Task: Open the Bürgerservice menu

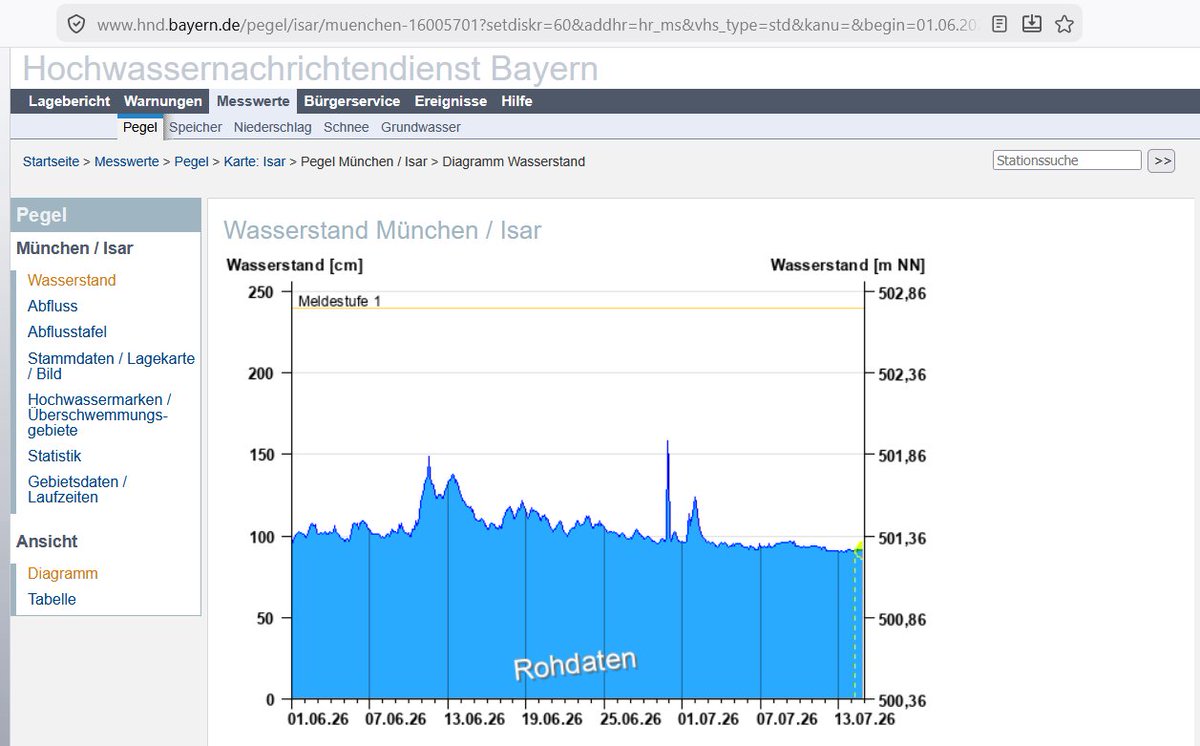Action: point(352,101)
